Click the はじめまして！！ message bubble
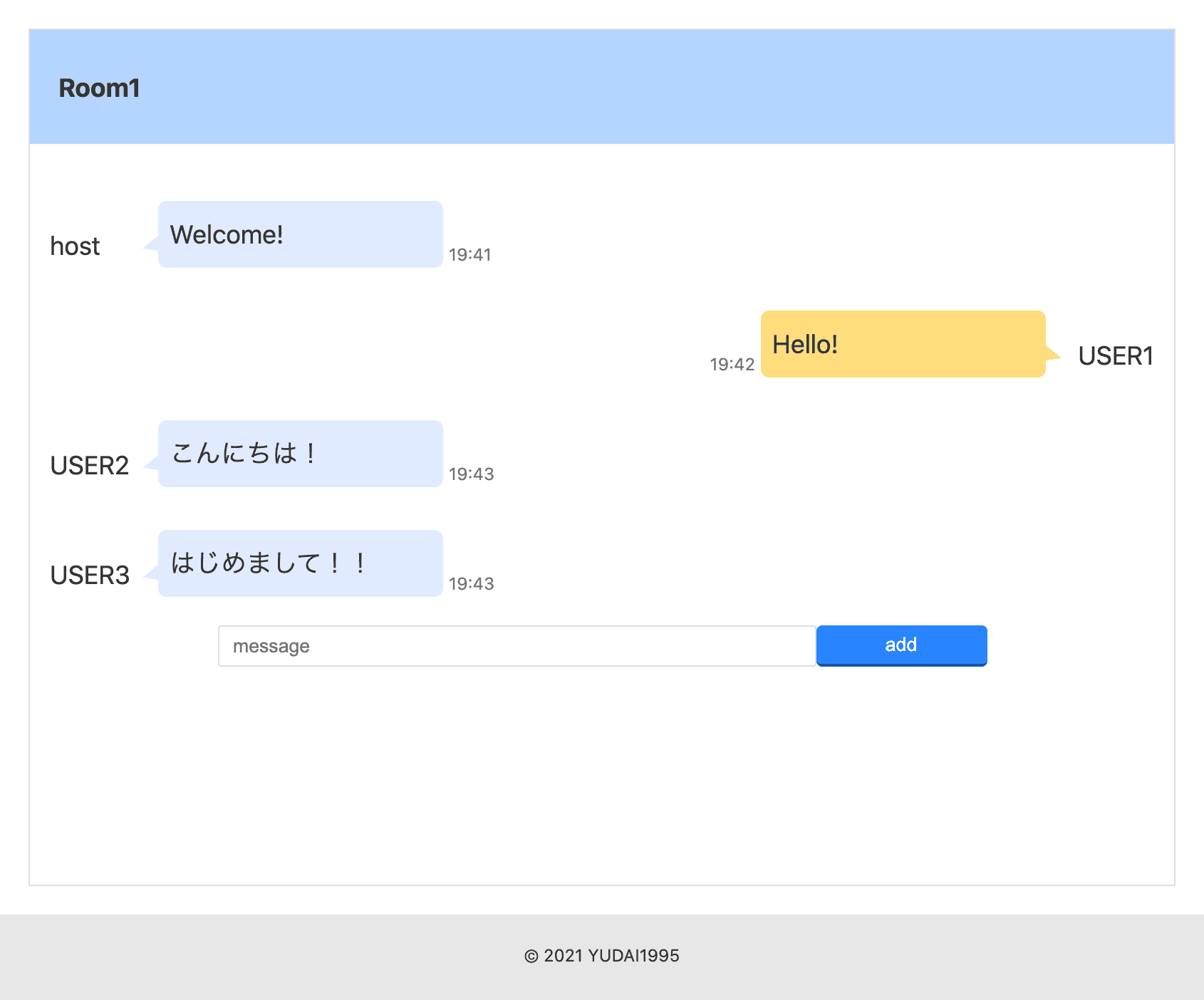The image size is (1204, 1000). click(300, 563)
